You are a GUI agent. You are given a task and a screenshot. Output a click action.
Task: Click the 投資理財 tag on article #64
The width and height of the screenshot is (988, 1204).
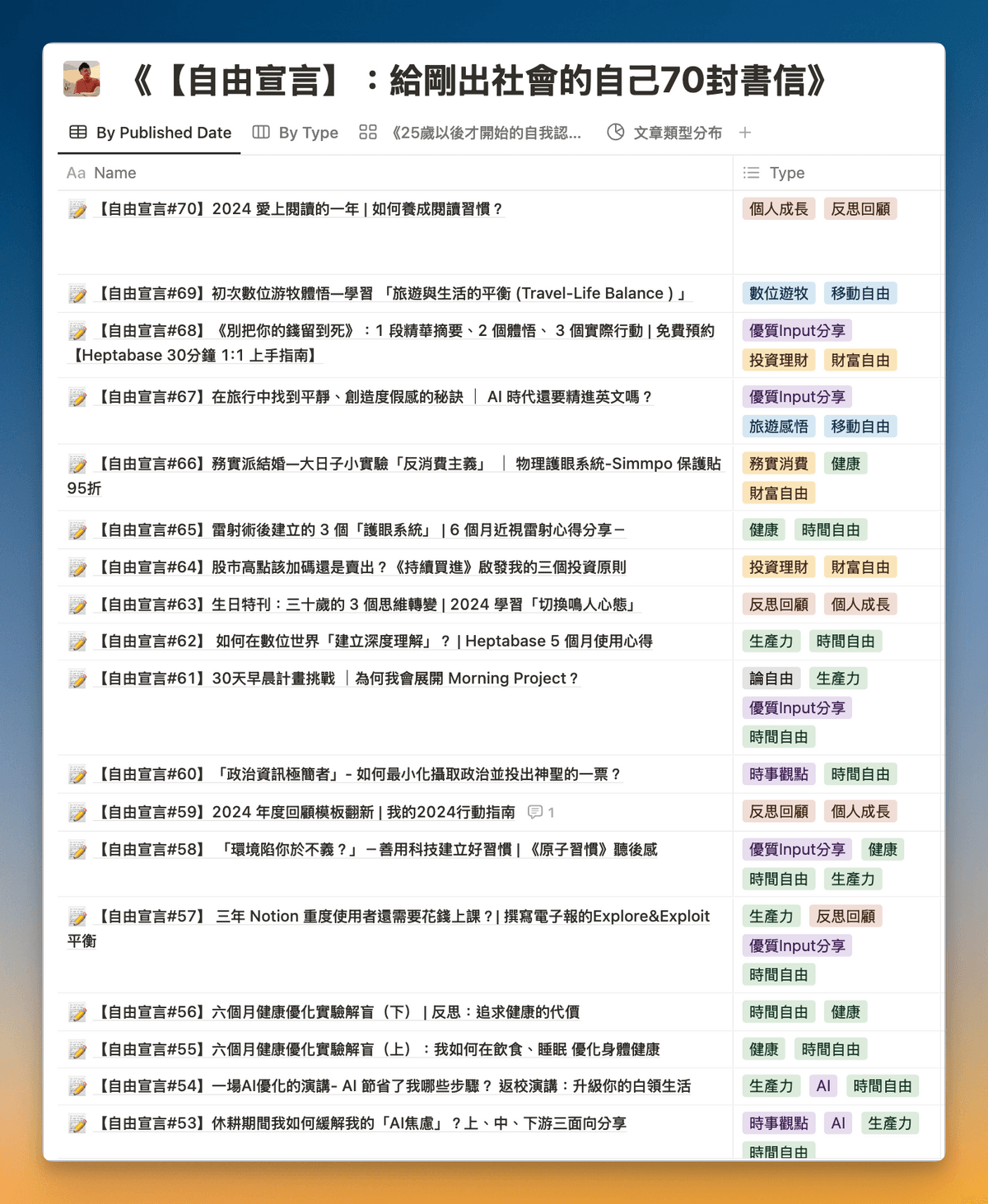pos(778,567)
